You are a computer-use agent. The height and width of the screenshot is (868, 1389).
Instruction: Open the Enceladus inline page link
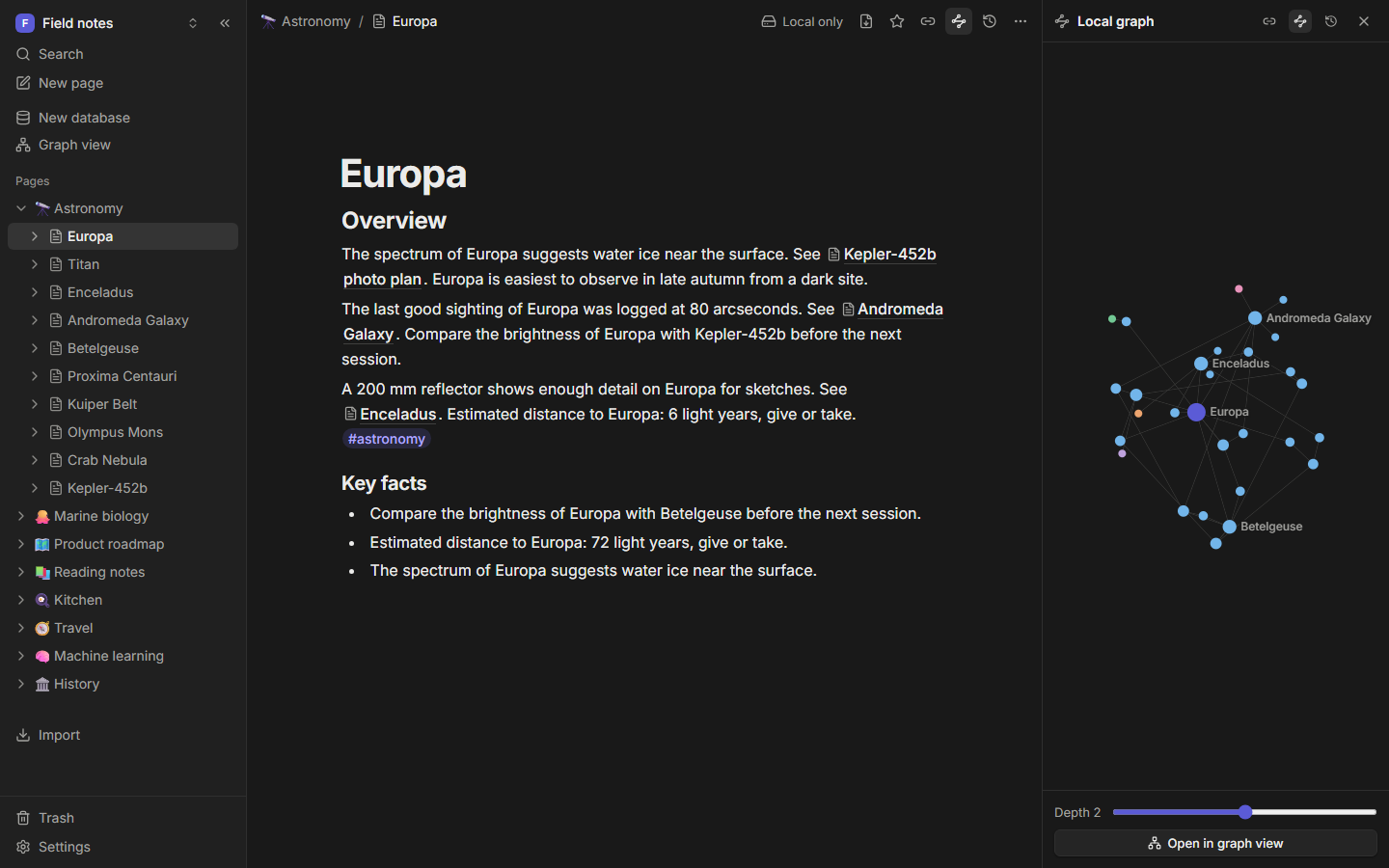point(391,414)
